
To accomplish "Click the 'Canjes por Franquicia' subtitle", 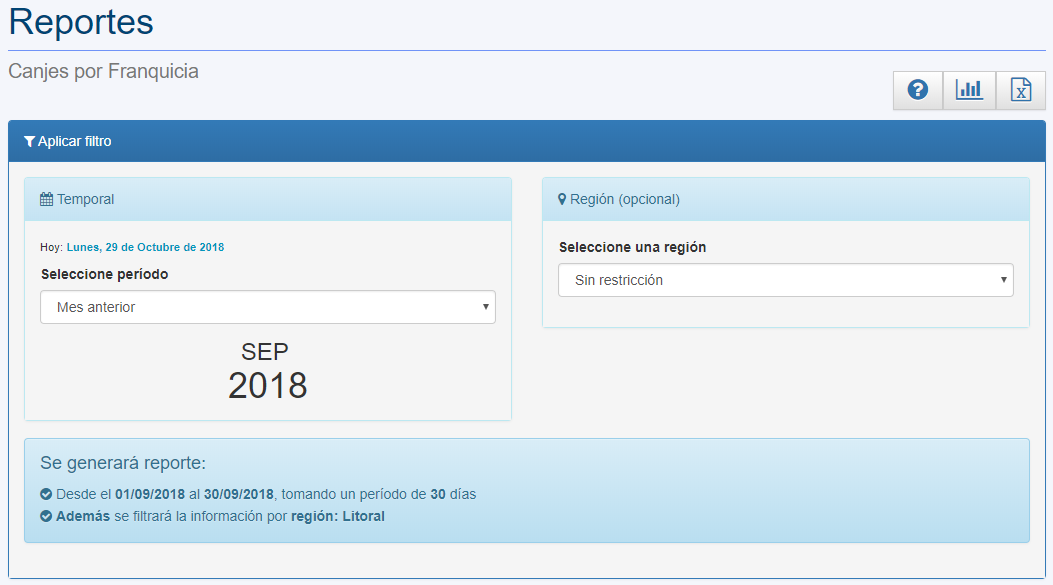I will 103,71.
